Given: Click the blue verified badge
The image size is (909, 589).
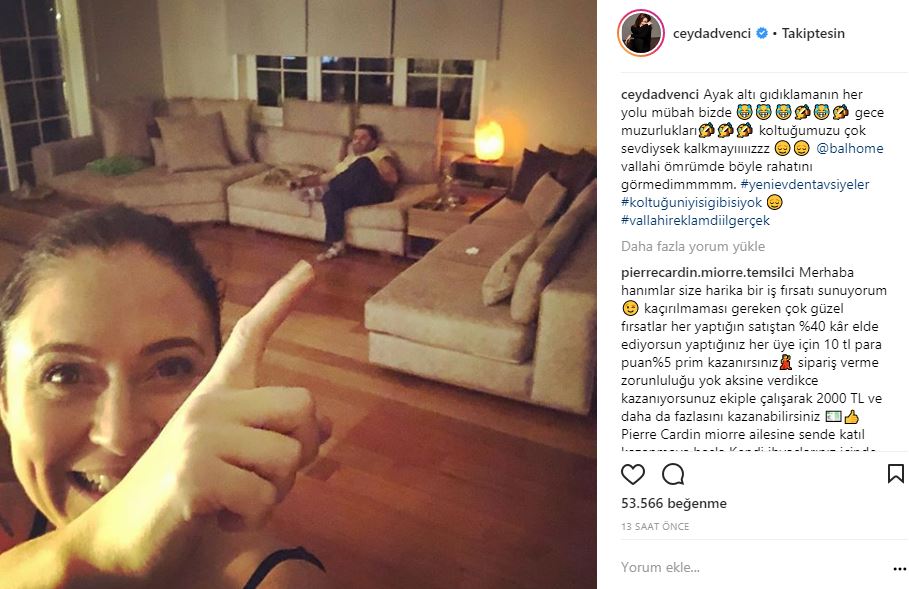Looking at the screenshot, I should [762, 33].
